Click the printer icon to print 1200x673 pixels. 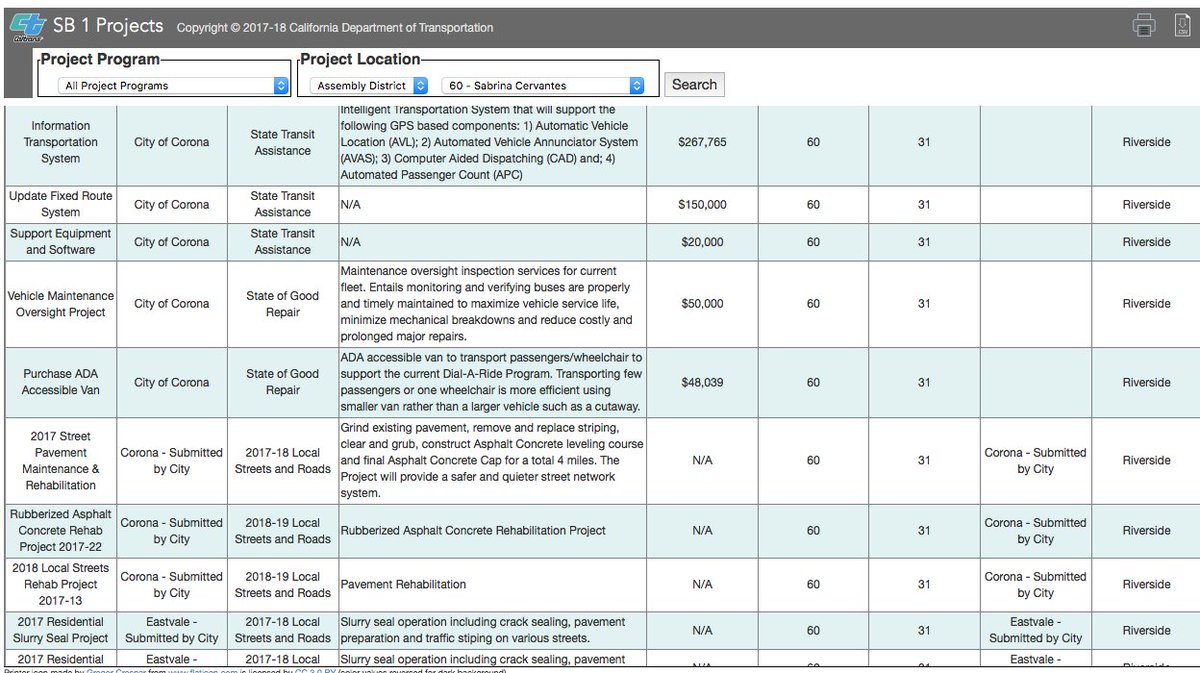[x=1143, y=26]
